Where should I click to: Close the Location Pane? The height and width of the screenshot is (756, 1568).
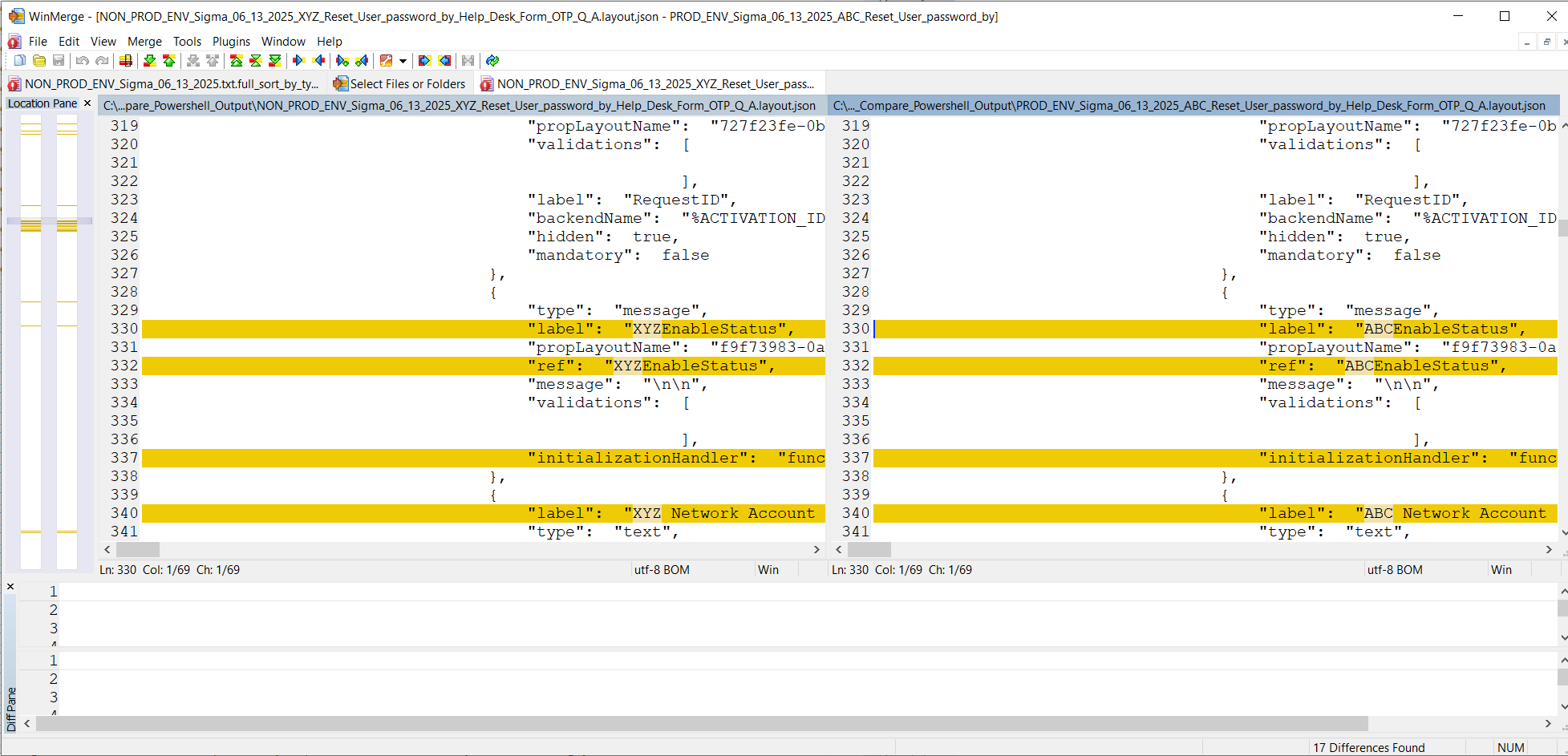pyautogui.click(x=87, y=103)
